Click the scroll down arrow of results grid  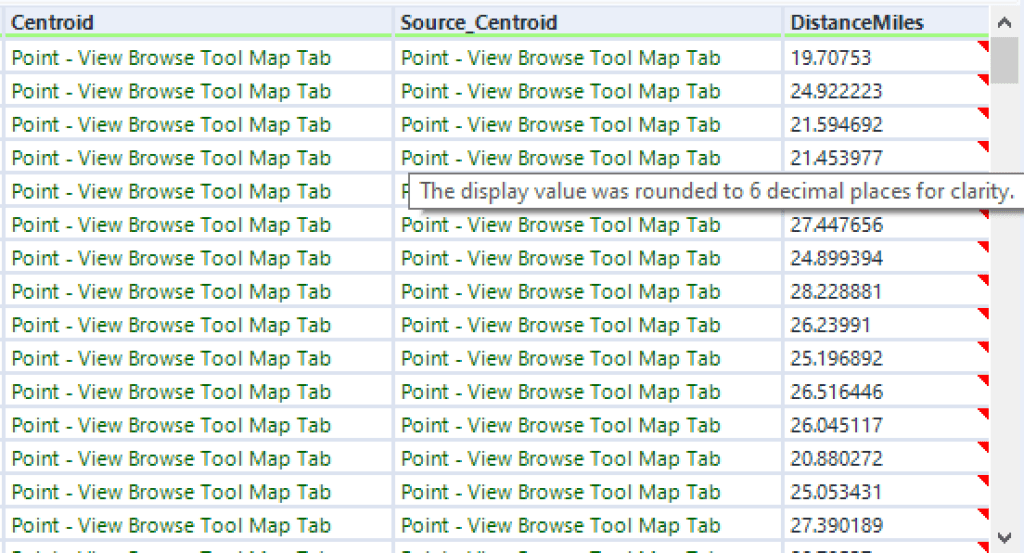(x=1005, y=538)
